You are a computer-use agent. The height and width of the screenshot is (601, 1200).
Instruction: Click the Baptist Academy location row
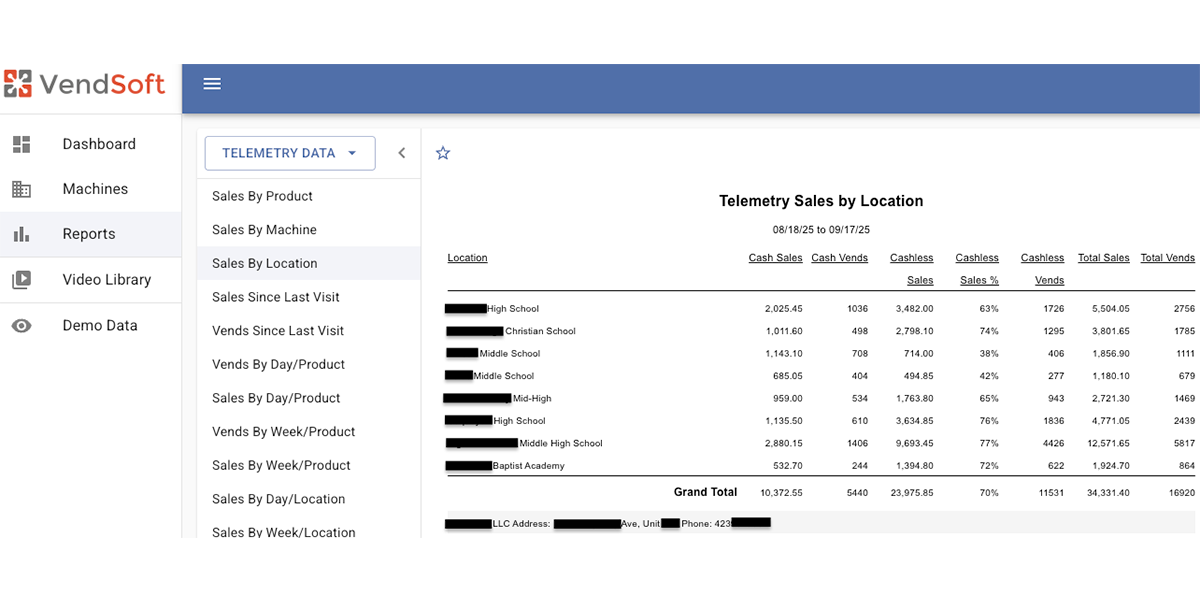coord(528,466)
